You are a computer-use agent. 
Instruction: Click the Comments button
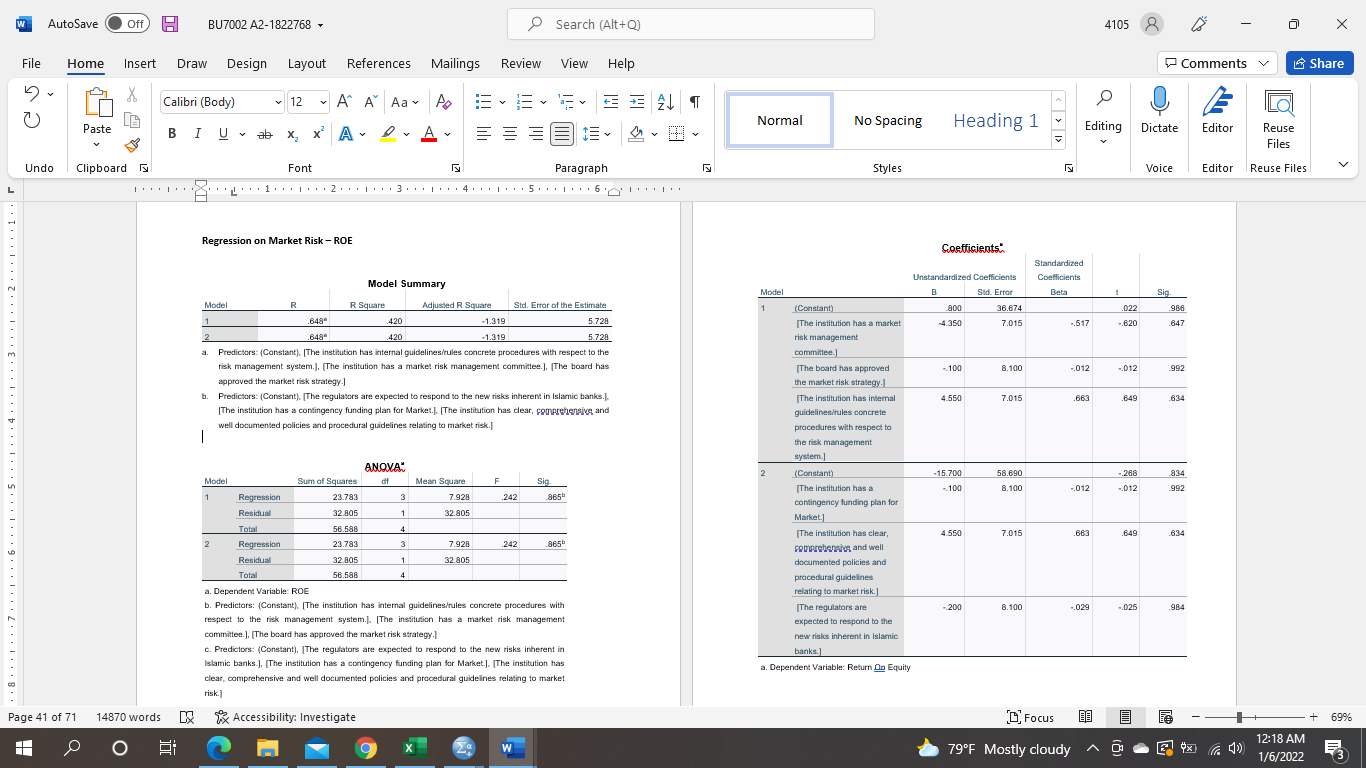[x=1217, y=63]
